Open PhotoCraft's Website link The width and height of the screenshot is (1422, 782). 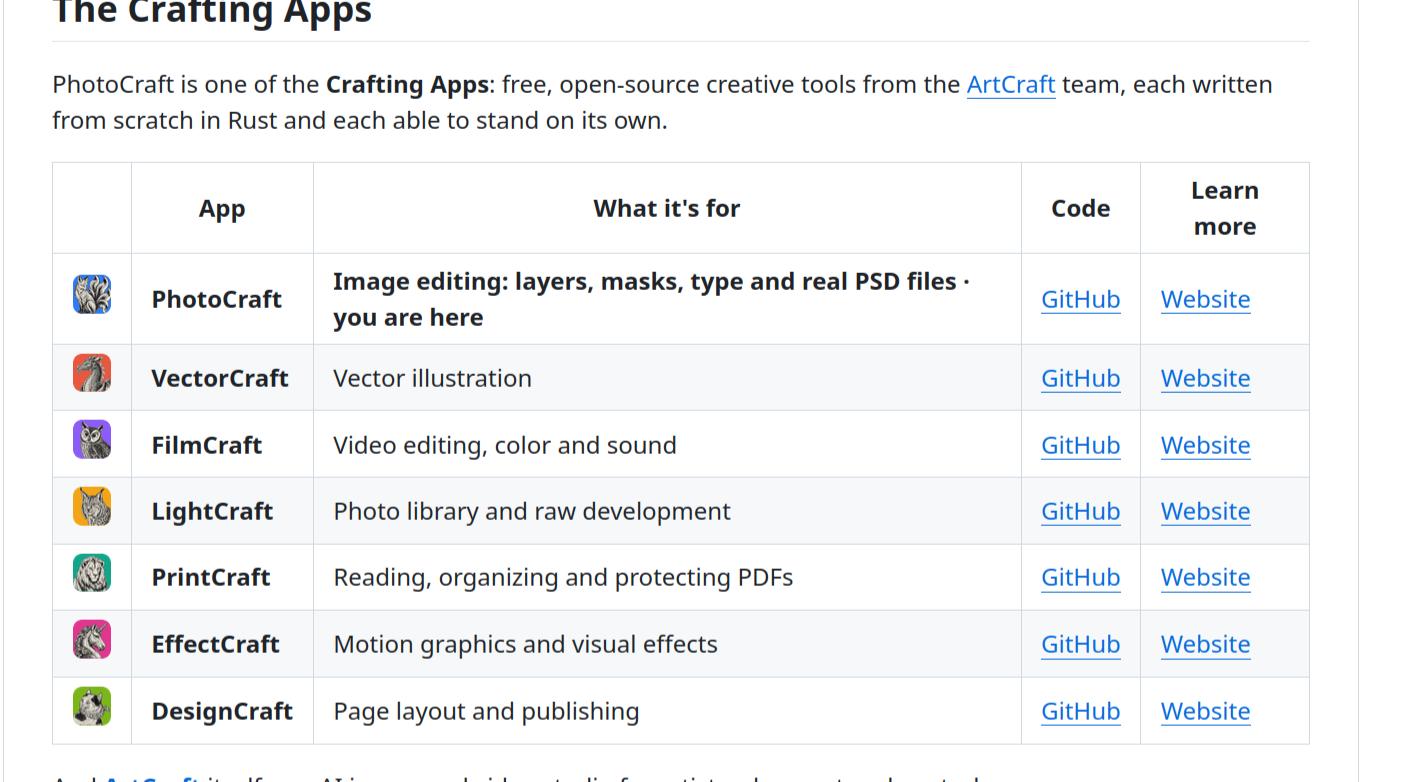pos(1205,299)
